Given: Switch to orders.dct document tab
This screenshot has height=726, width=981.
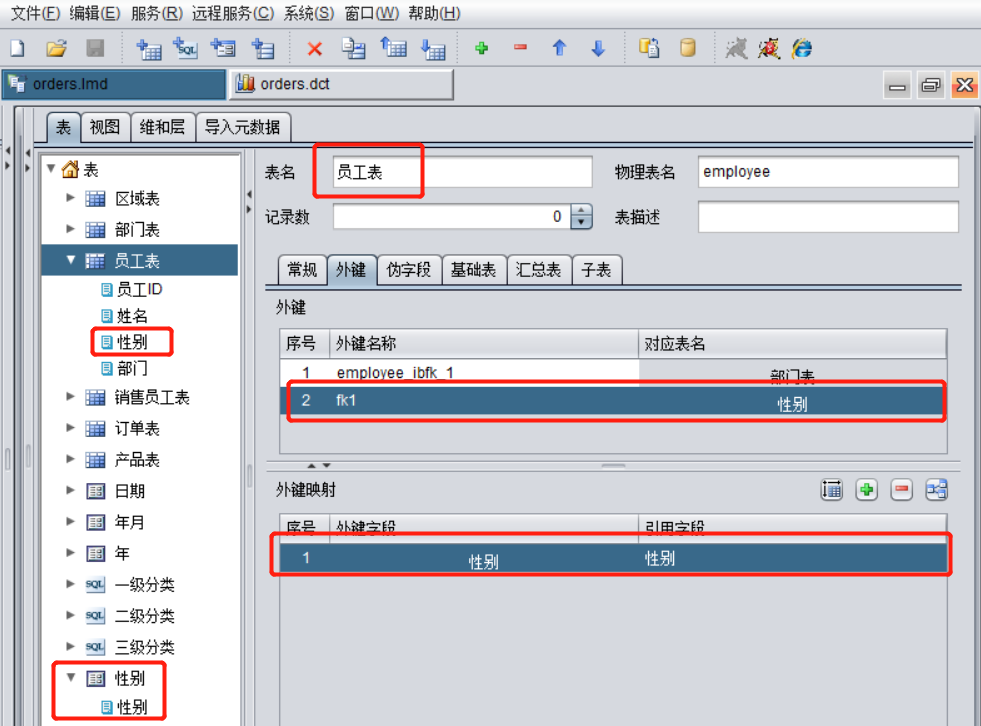Looking at the screenshot, I should click(342, 84).
